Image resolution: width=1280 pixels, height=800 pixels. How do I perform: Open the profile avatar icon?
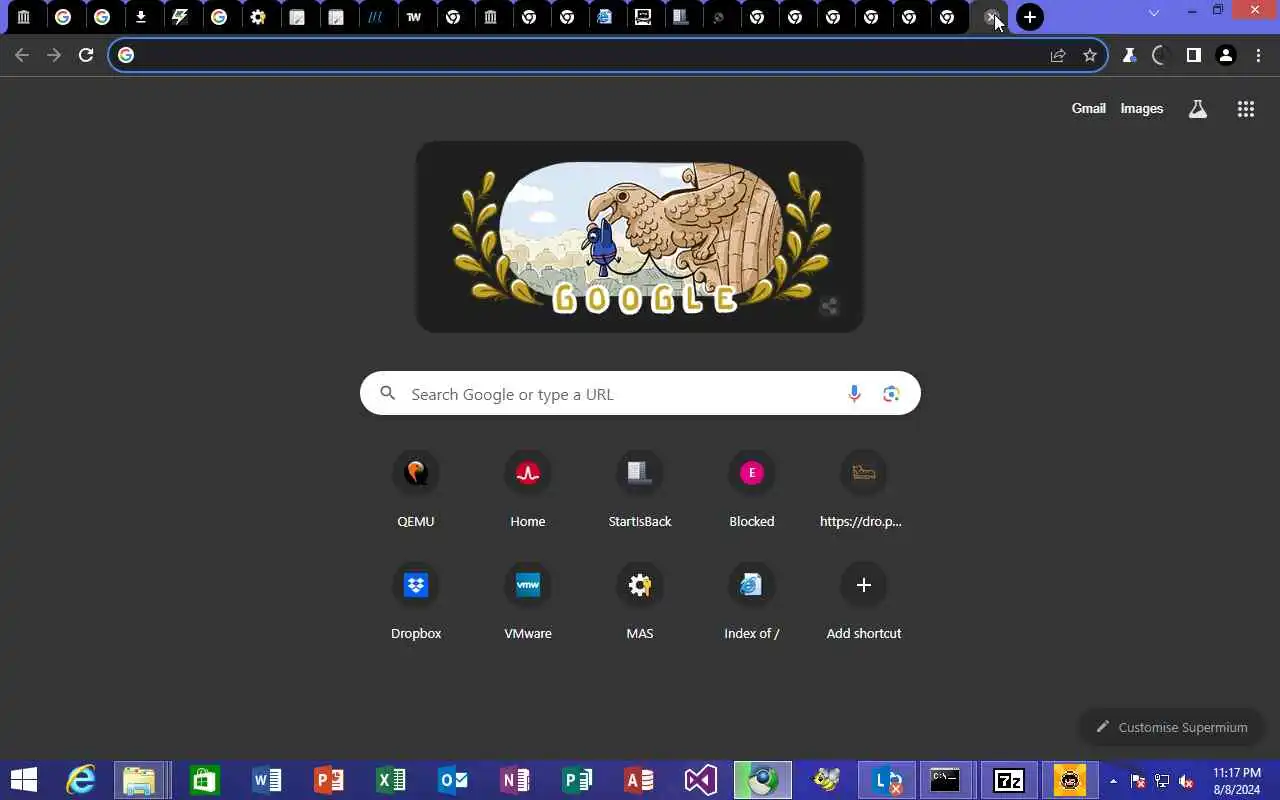click(x=1226, y=55)
